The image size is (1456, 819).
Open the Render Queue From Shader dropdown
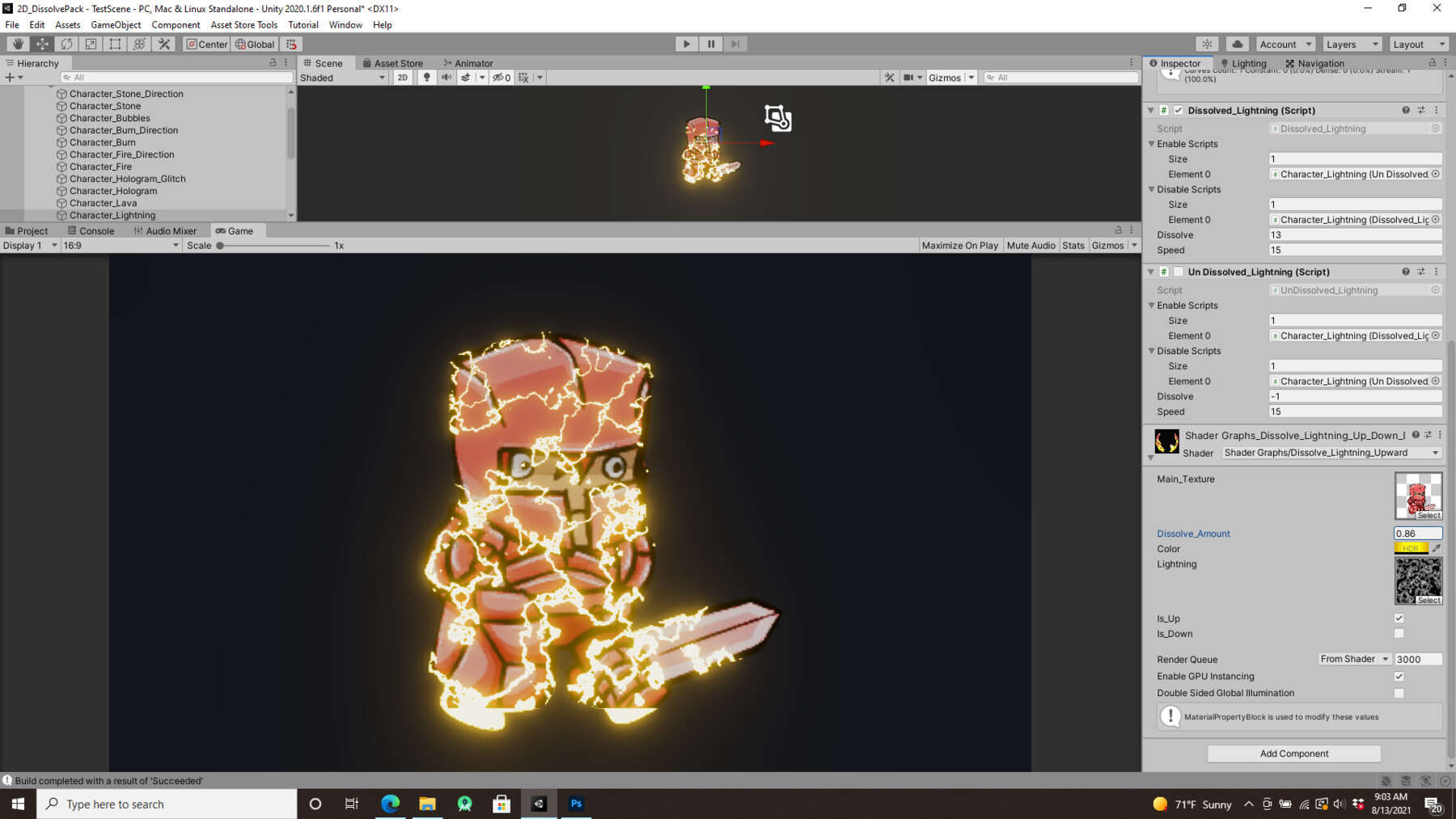click(x=1352, y=658)
